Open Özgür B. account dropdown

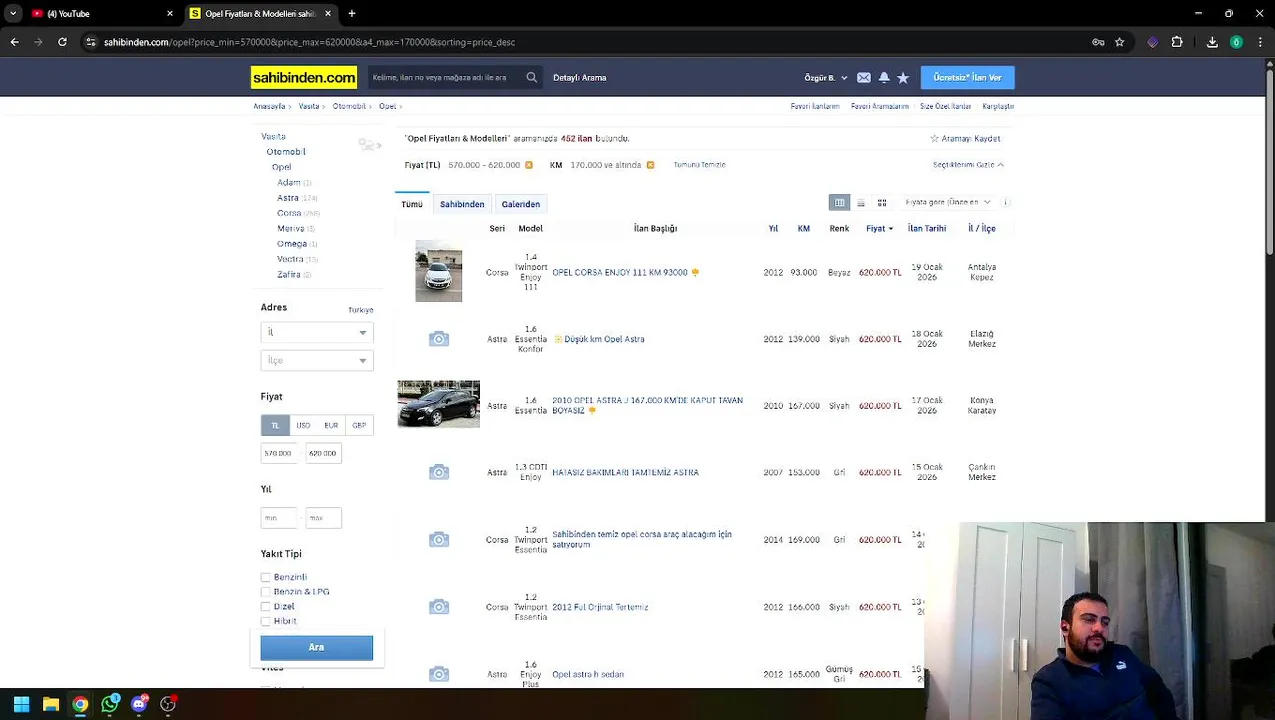(x=826, y=77)
